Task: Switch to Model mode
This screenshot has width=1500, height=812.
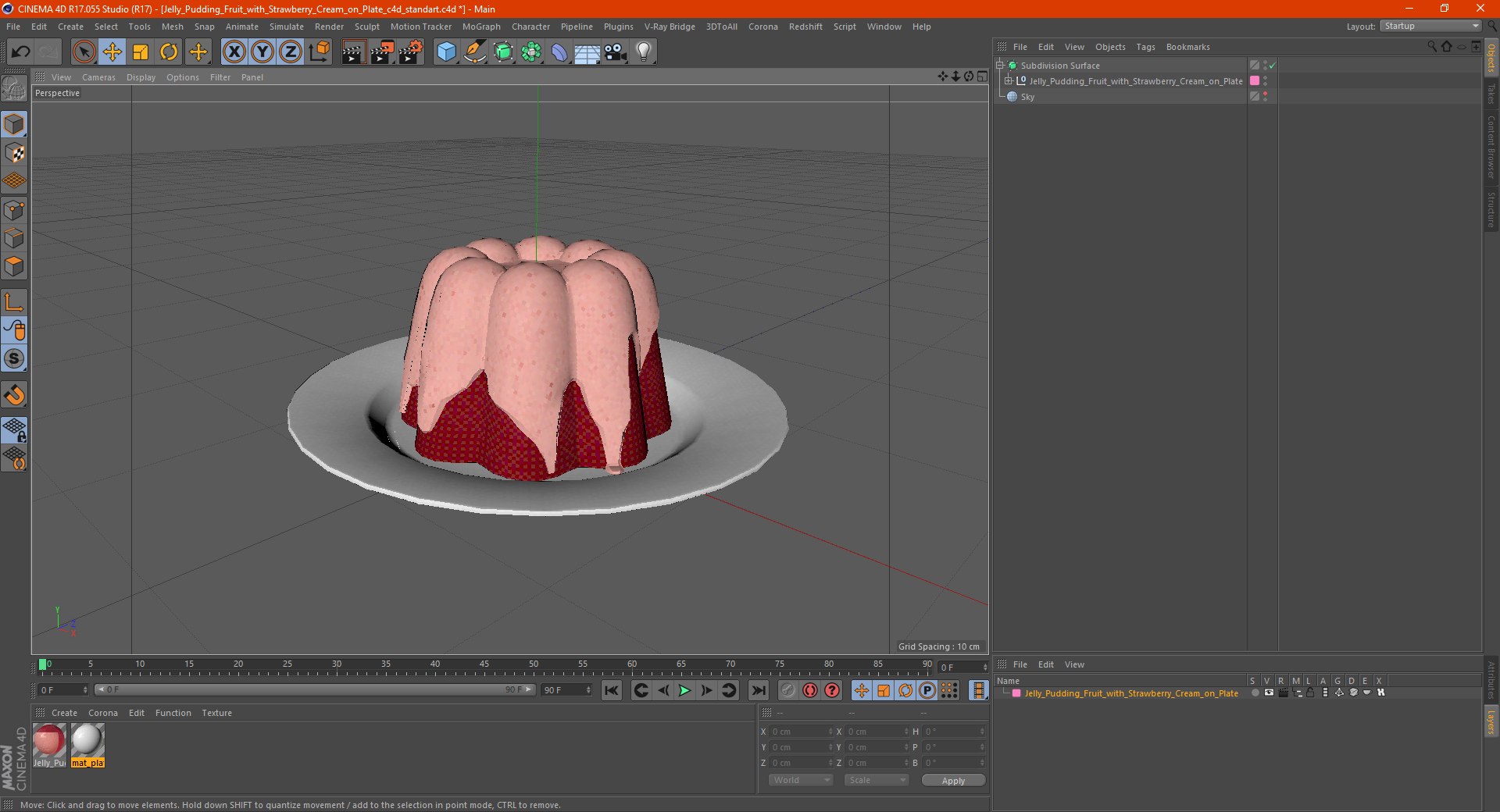Action: 15,125
